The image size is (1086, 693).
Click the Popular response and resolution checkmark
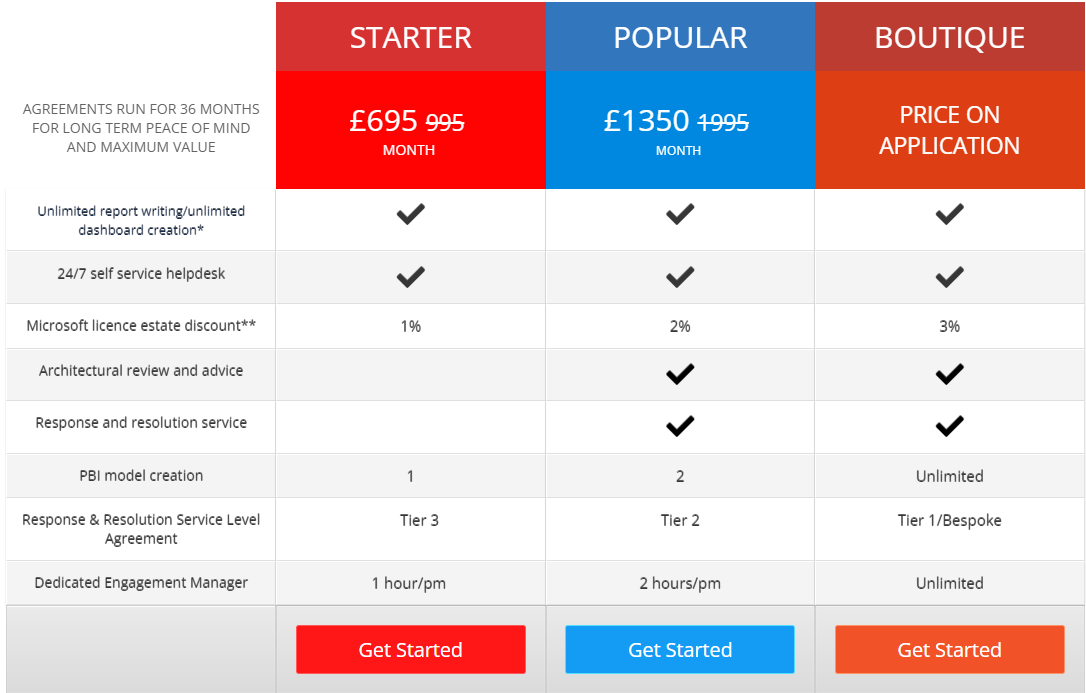679,426
